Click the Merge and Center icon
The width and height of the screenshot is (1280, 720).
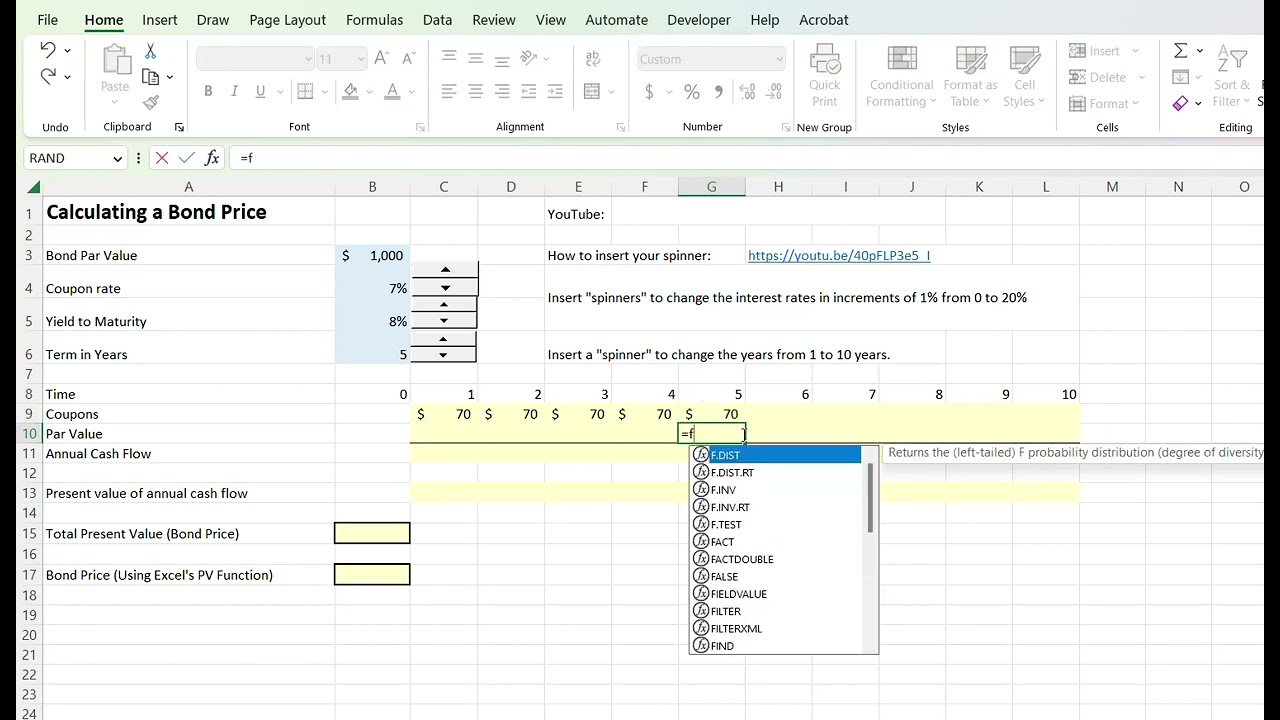tap(592, 91)
